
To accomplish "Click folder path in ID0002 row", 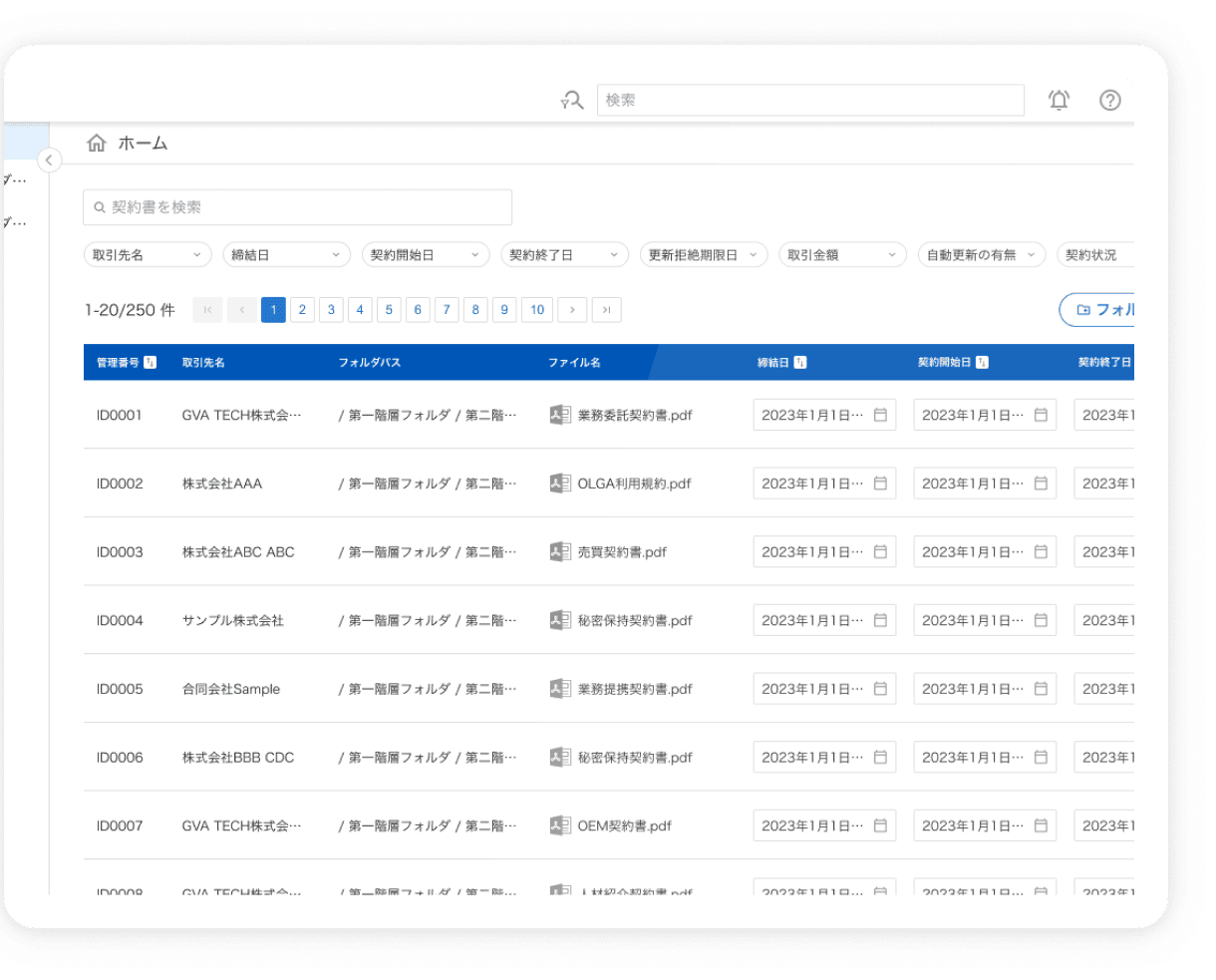I will pyautogui.click(x=428, y=484).
